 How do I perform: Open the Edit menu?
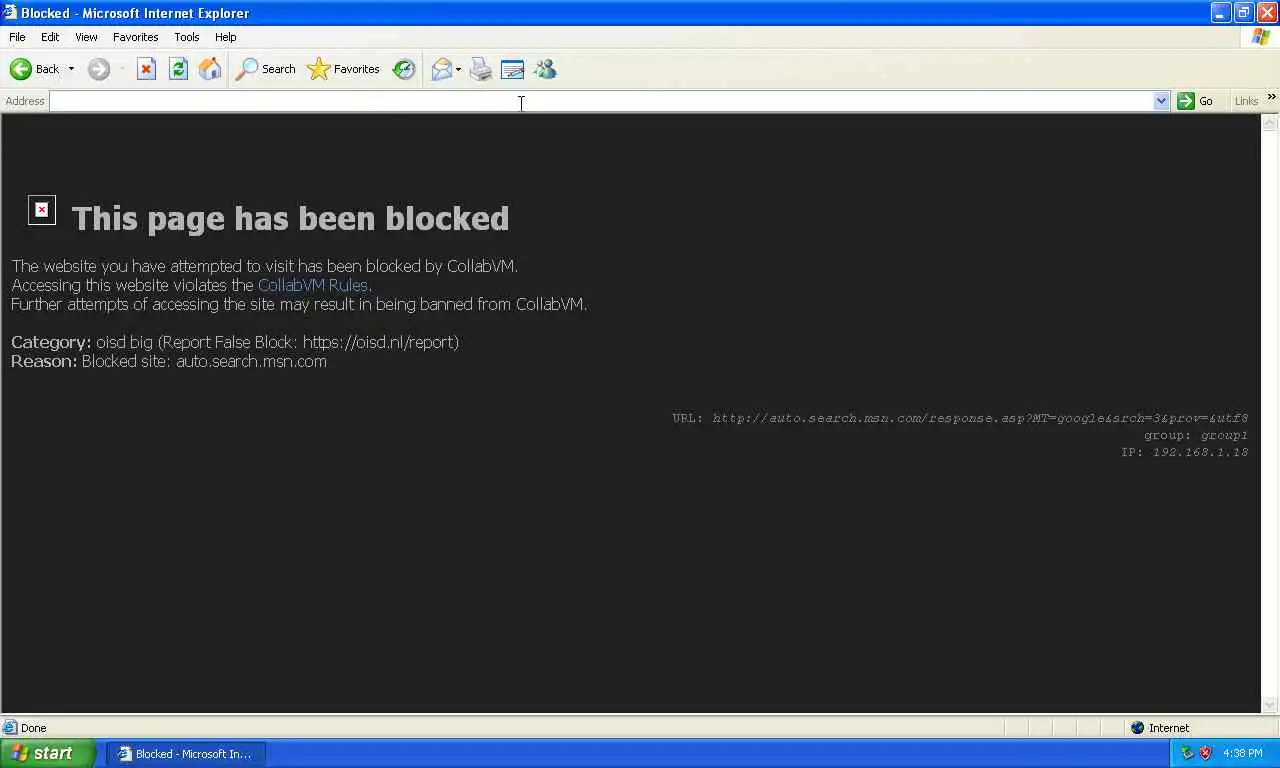[x=50, y=37]
